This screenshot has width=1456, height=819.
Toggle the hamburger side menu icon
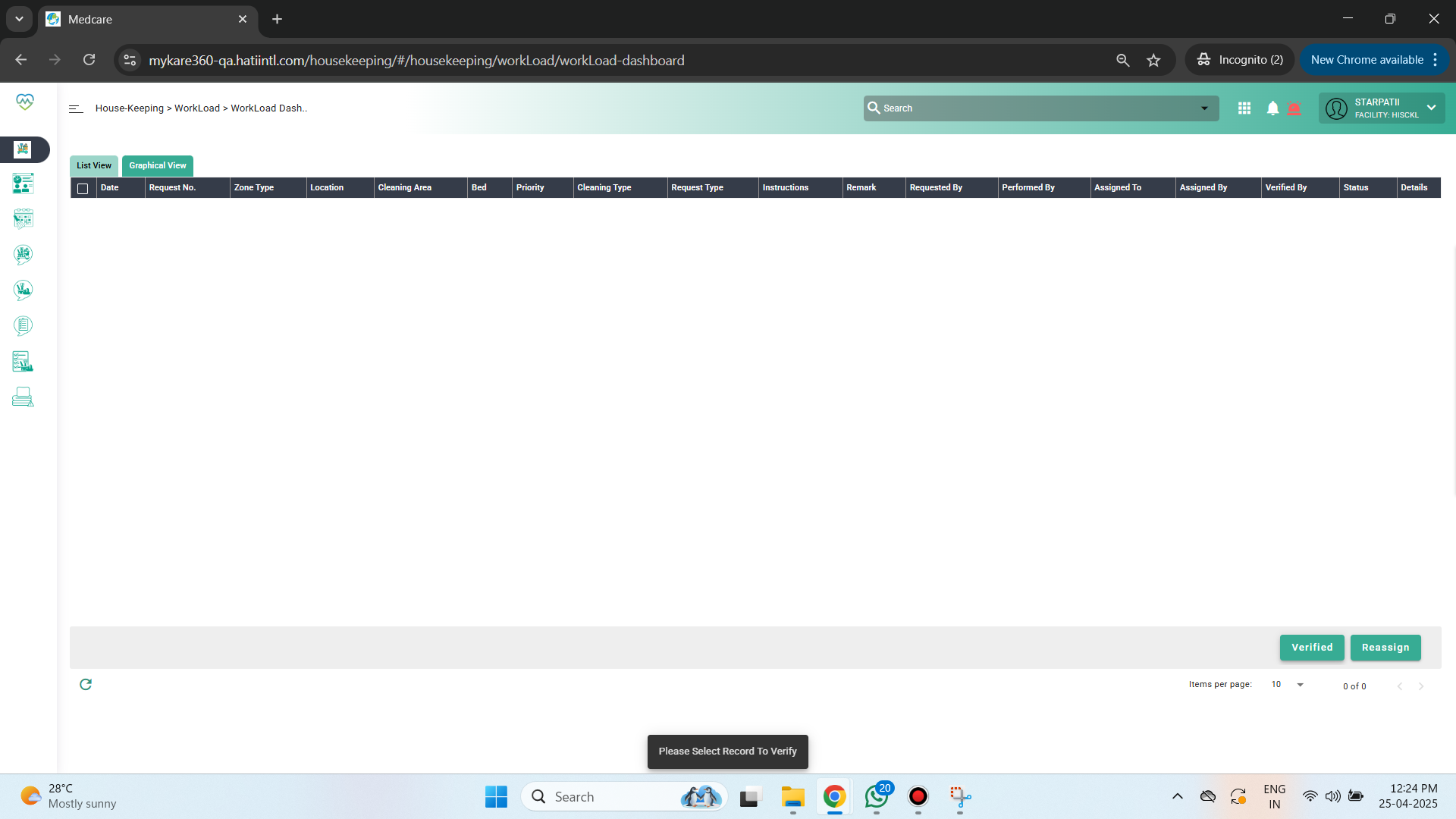click(76, 108)
